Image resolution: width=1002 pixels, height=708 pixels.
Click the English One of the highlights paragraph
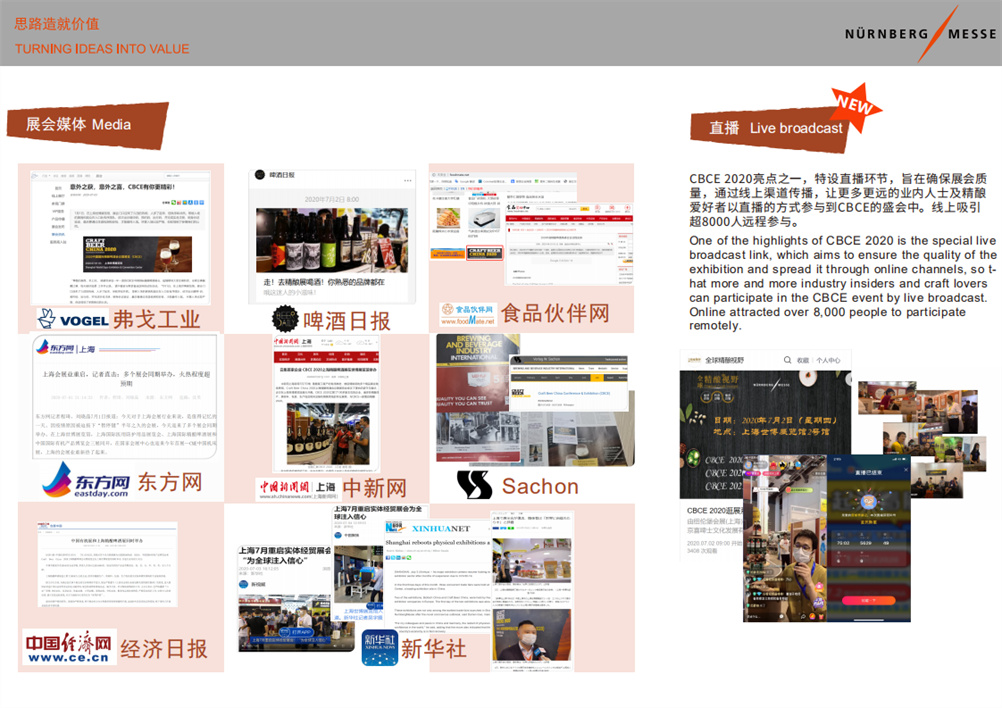pos(842,283)
